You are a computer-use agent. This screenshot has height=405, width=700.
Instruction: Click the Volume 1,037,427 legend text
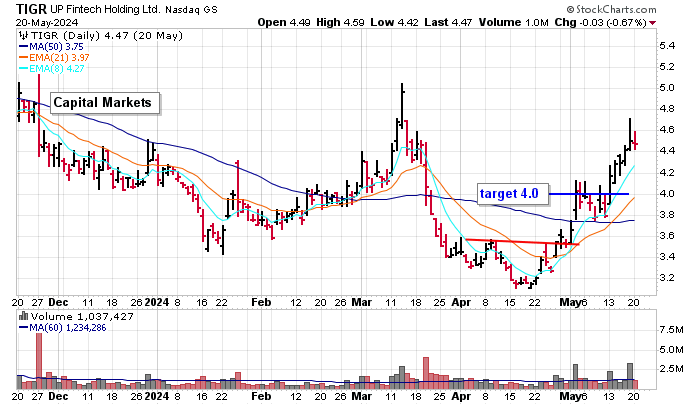(x=82, y=316)
